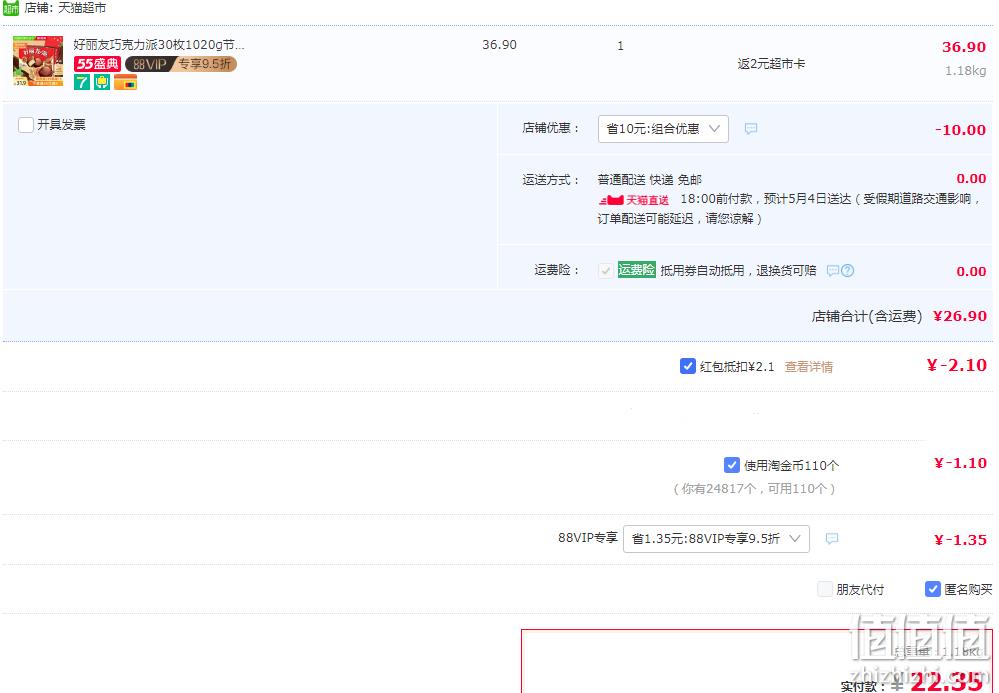Uncheck the 使用淘金币110个 checkbox
This screenshot has width=999, height=693.
[x=731, y=465]
